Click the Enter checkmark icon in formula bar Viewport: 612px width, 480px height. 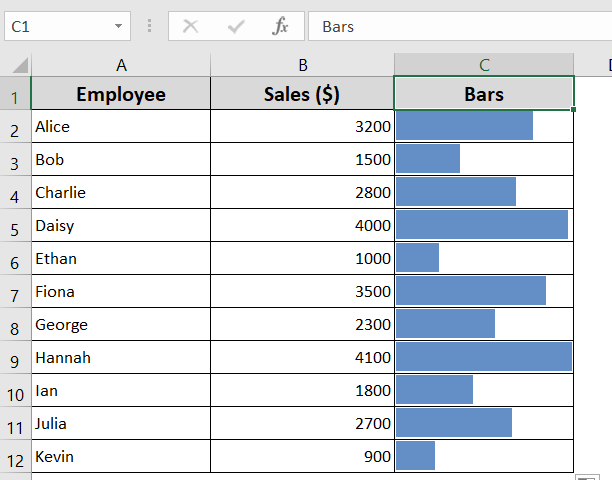tap(236, 27)
